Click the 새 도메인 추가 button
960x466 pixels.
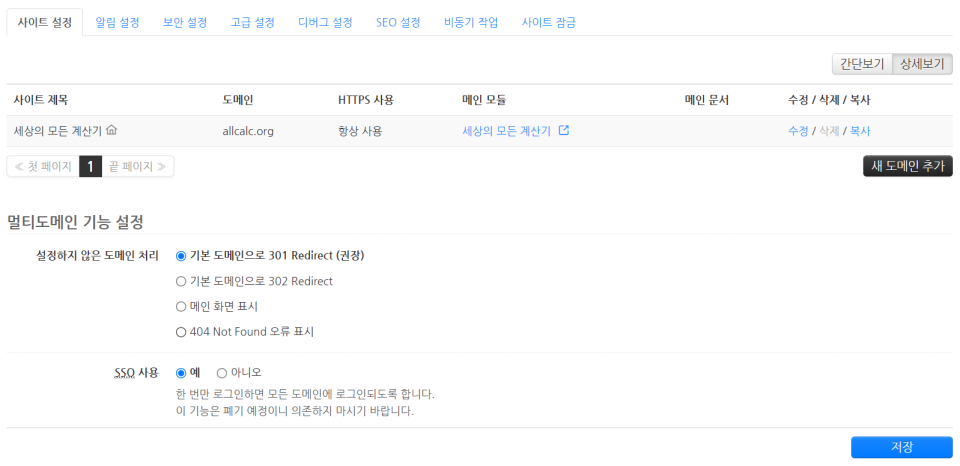[x=907, y=166]
